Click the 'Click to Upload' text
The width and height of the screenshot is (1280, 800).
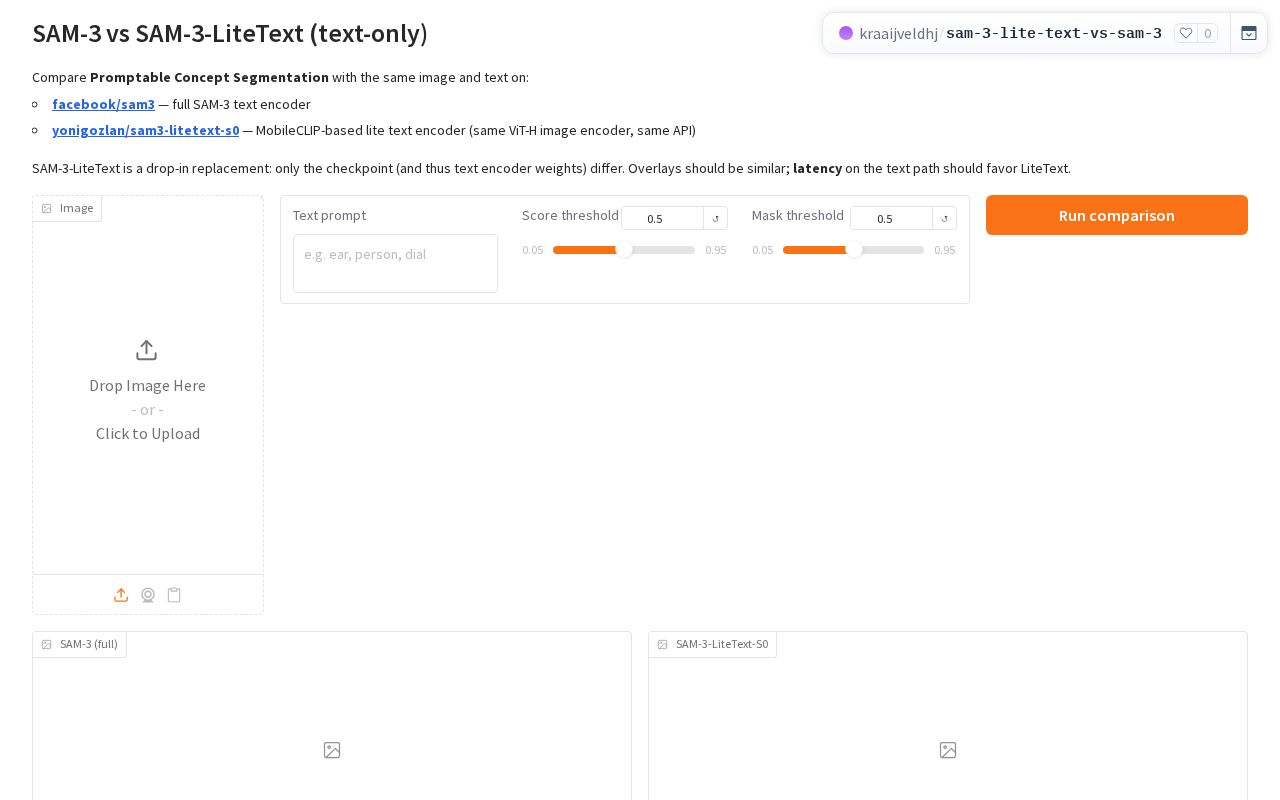(x=148, y=433)
